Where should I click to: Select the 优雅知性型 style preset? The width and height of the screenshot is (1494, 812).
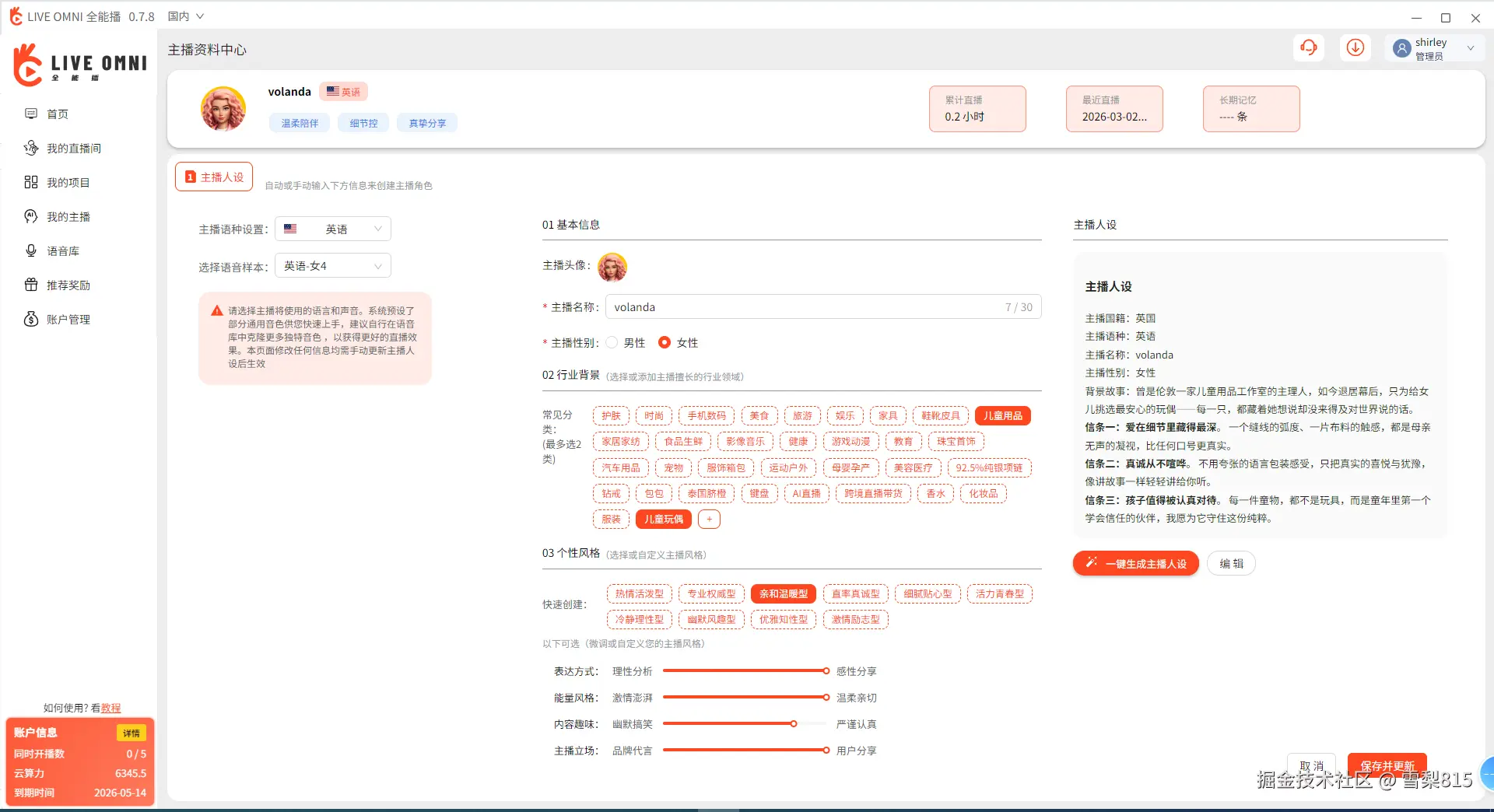[784, 619]
